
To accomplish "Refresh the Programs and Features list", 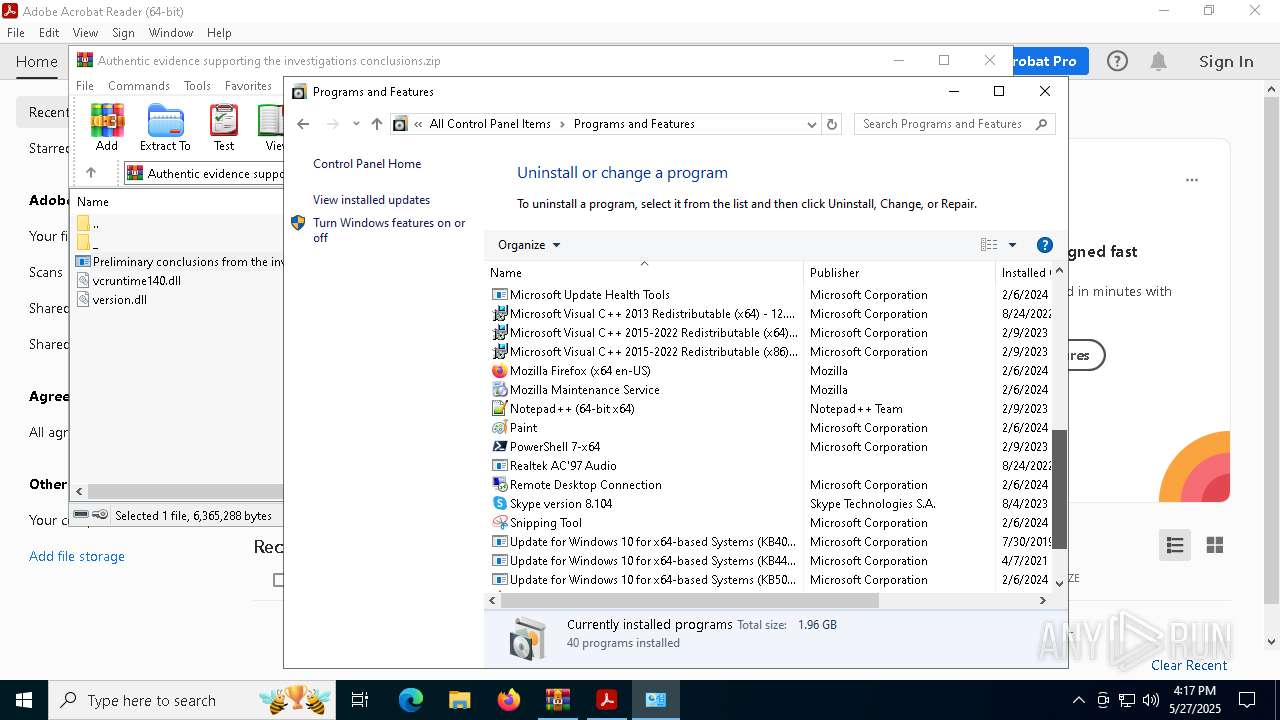I will (832, 124).
